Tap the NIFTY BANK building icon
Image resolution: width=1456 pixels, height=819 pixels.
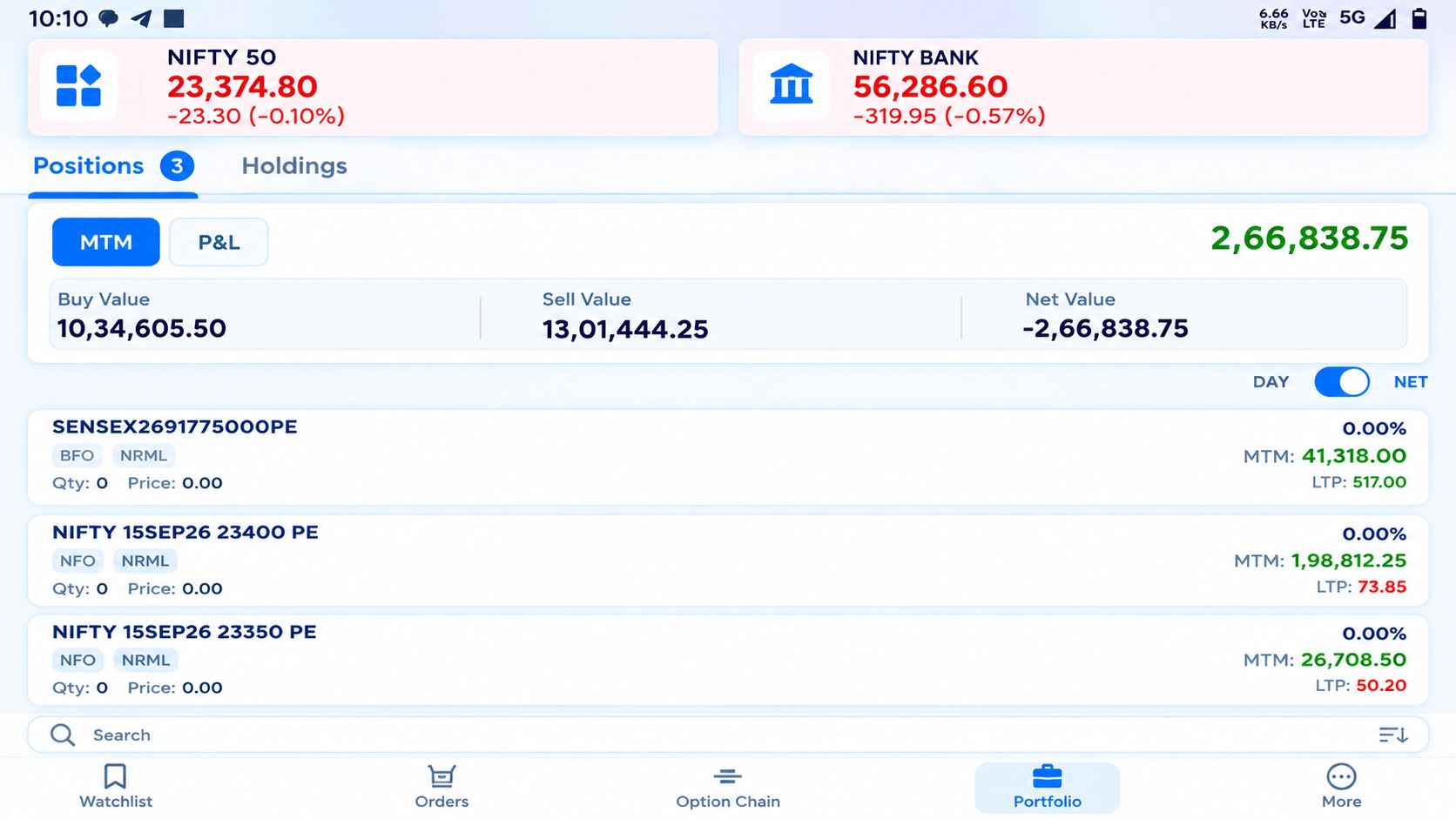coord(791,86)
